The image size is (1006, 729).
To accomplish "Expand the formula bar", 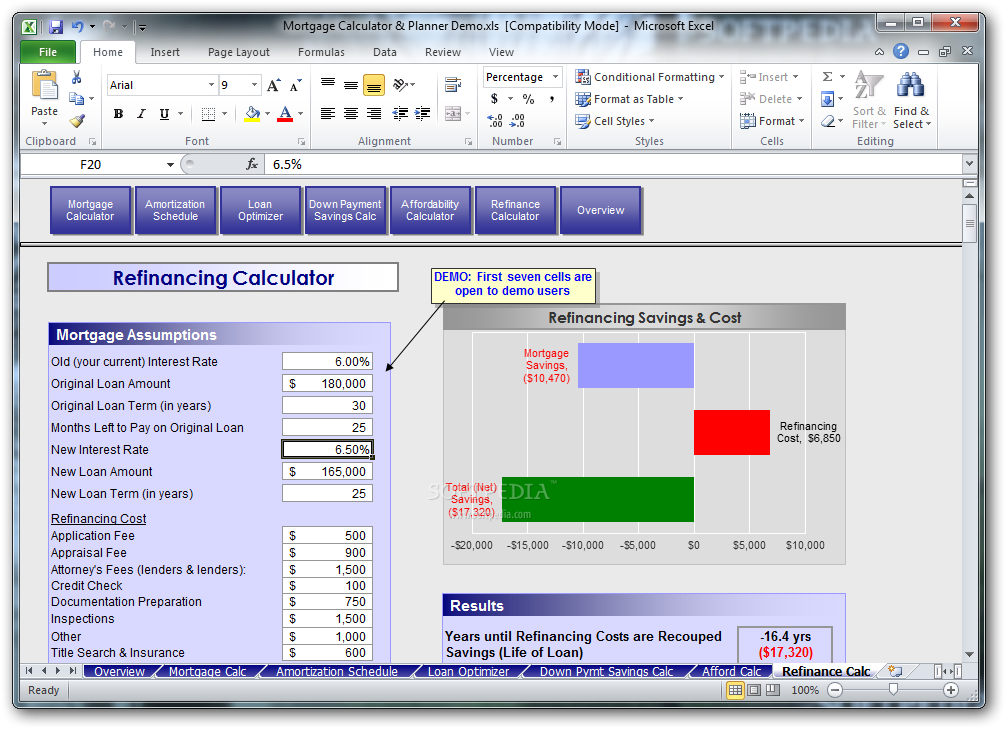I will 969,164.
